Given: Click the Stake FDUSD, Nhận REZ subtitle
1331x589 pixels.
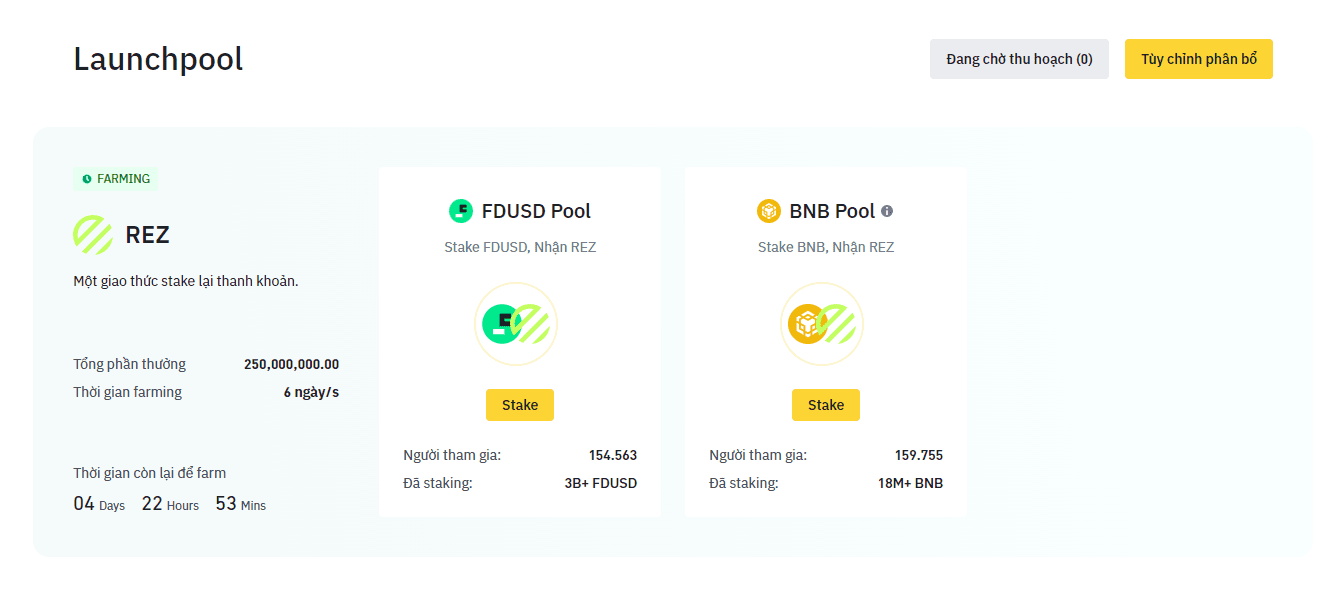Looking at the screenshot, I should point(520,247).
